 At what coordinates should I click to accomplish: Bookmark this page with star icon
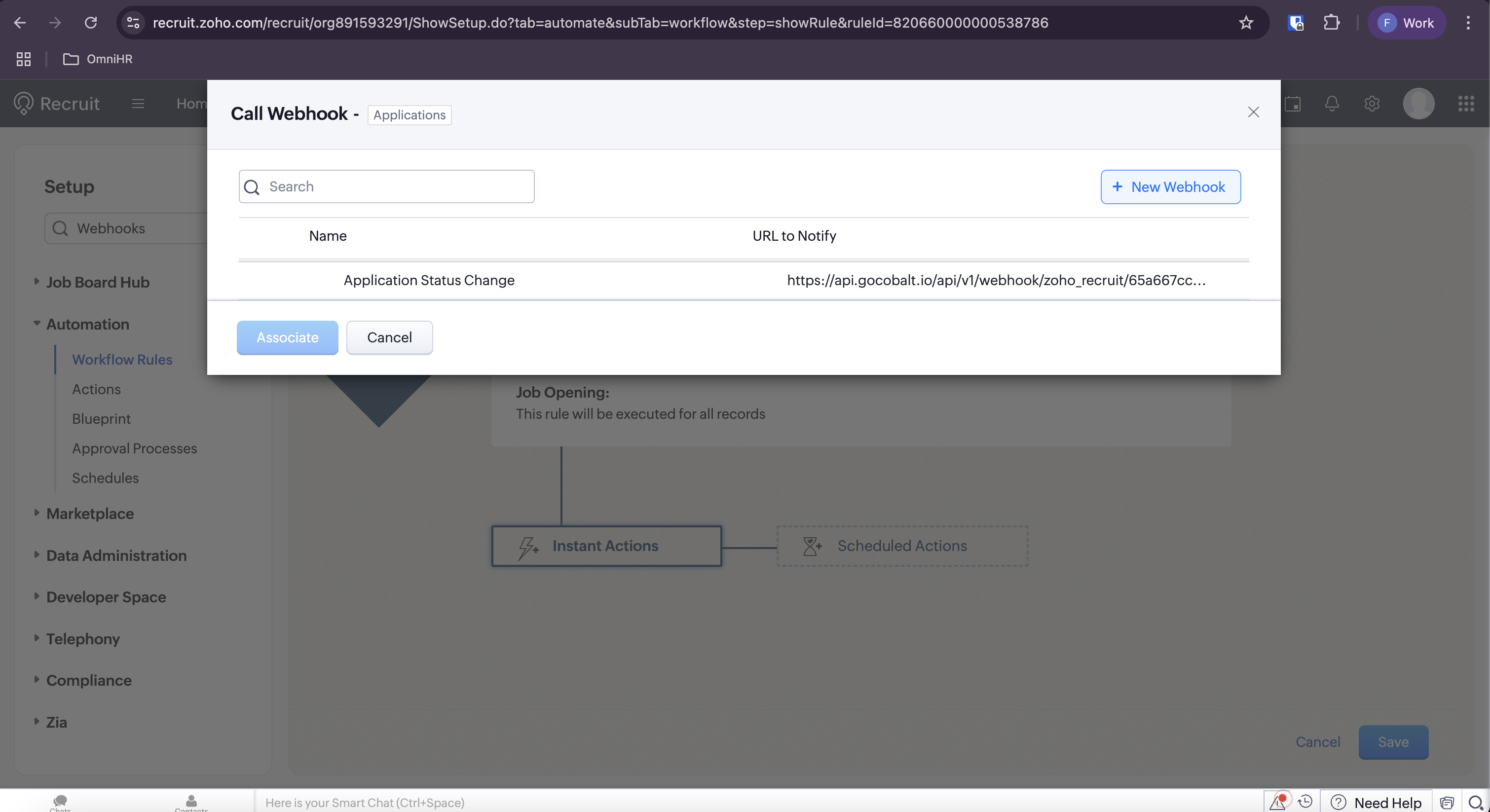[1245, 23]
